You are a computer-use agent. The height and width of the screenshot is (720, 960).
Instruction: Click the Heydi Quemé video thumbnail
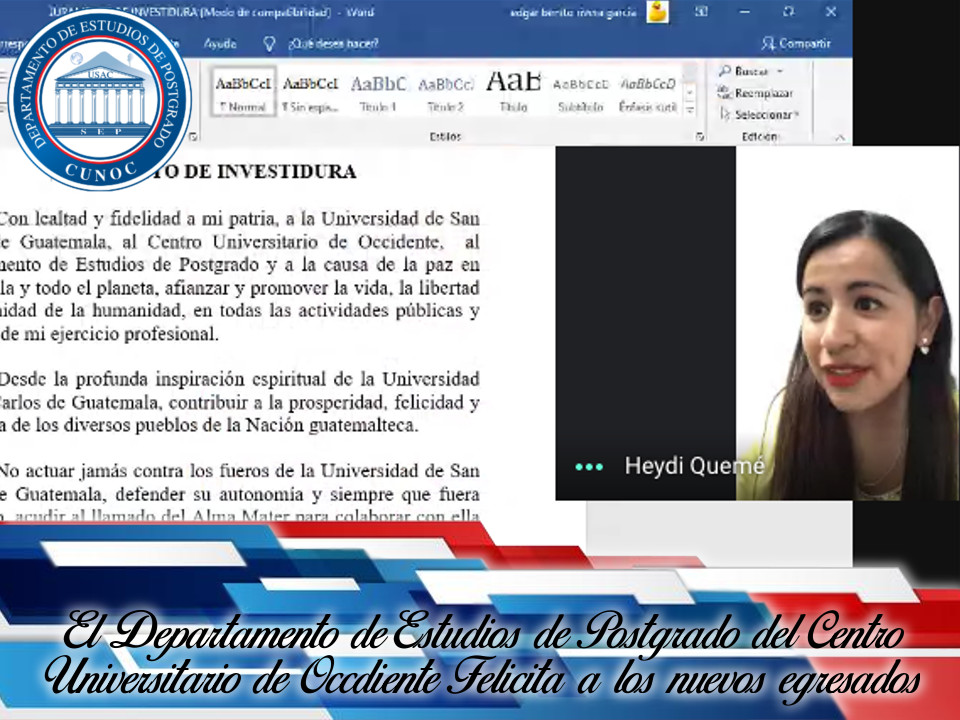757,323
